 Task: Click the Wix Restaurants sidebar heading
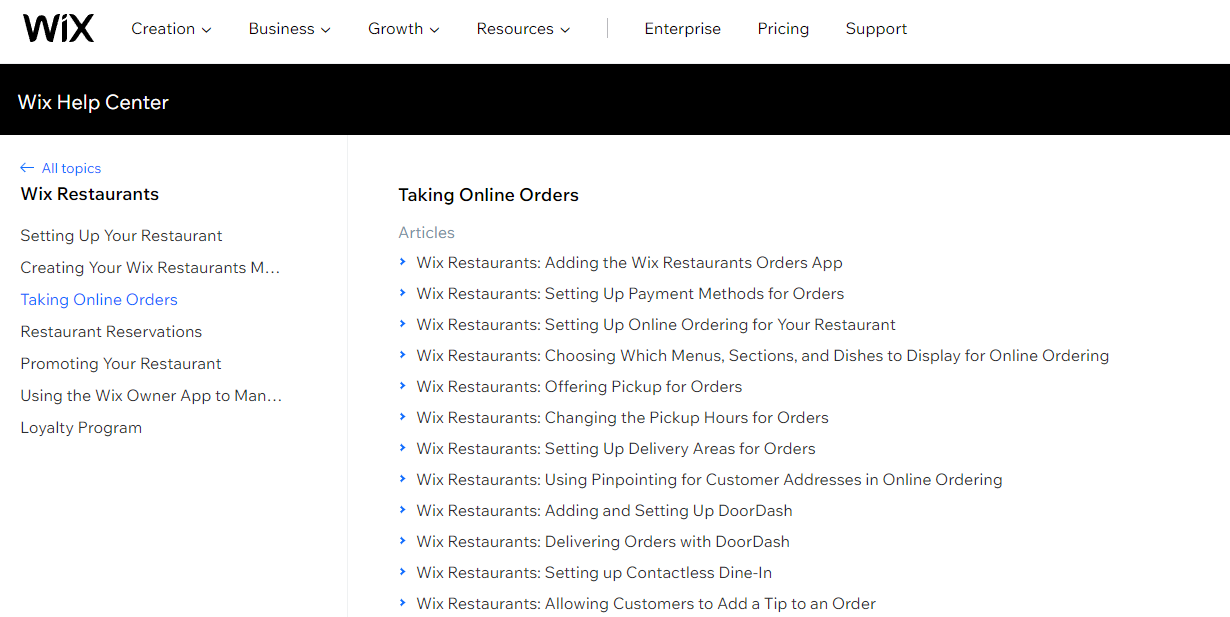(89, 194)
